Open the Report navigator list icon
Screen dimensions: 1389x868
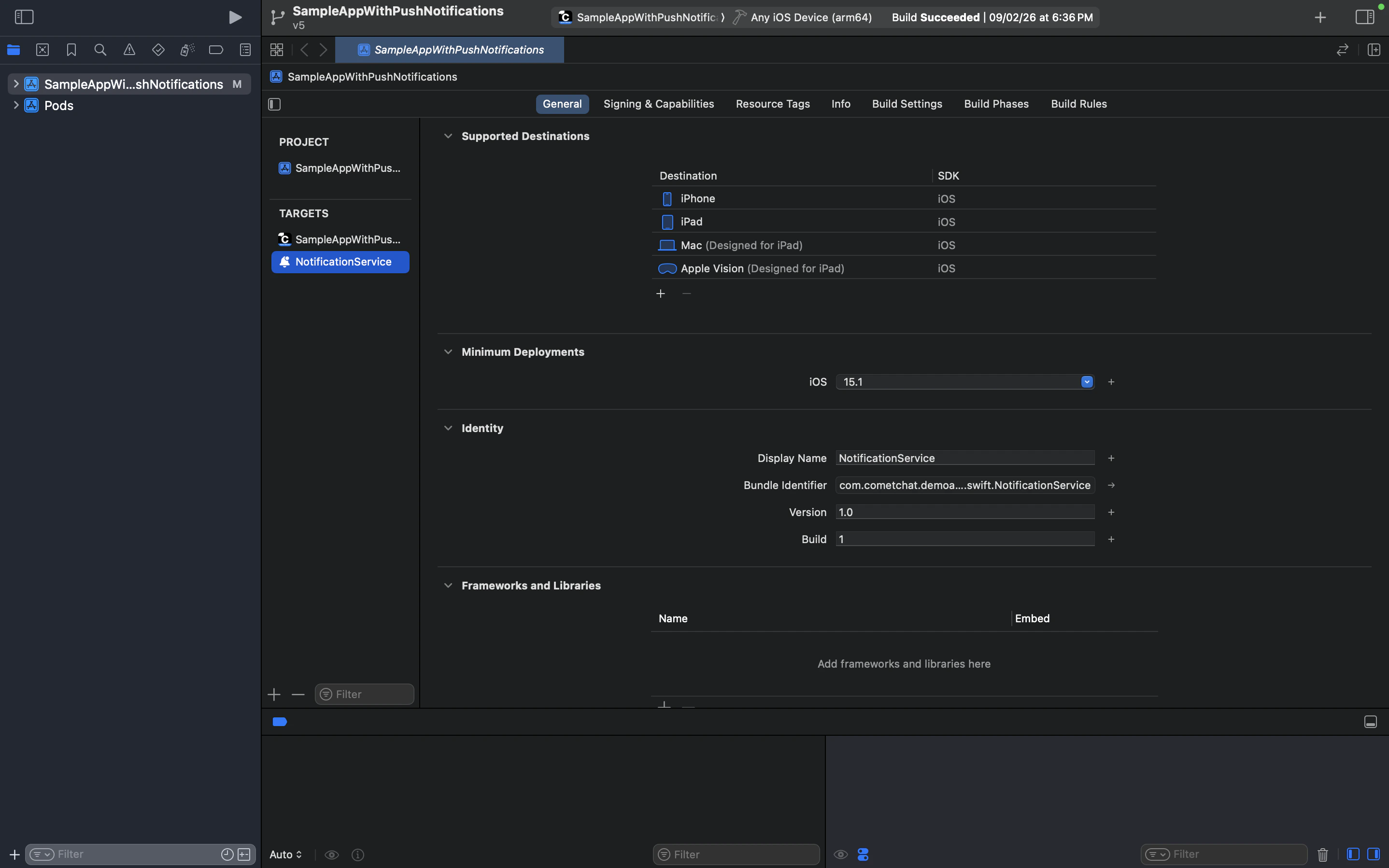245,50
